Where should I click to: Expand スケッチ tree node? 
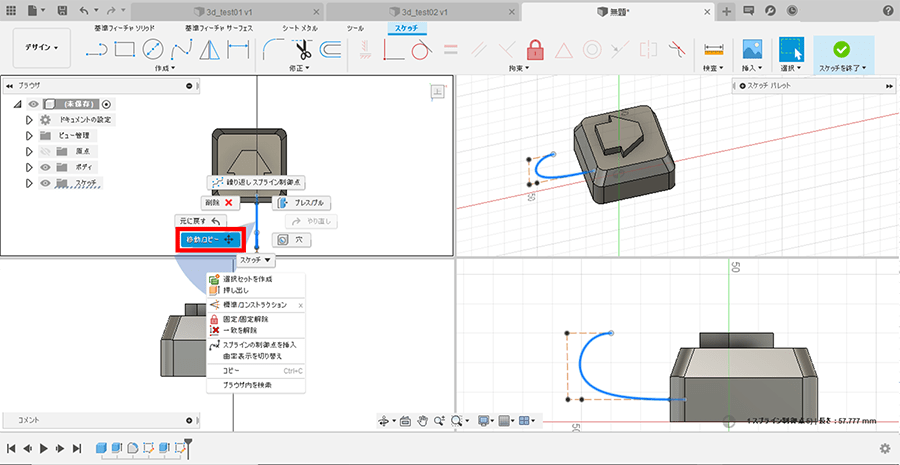click(x=29, y=183)
